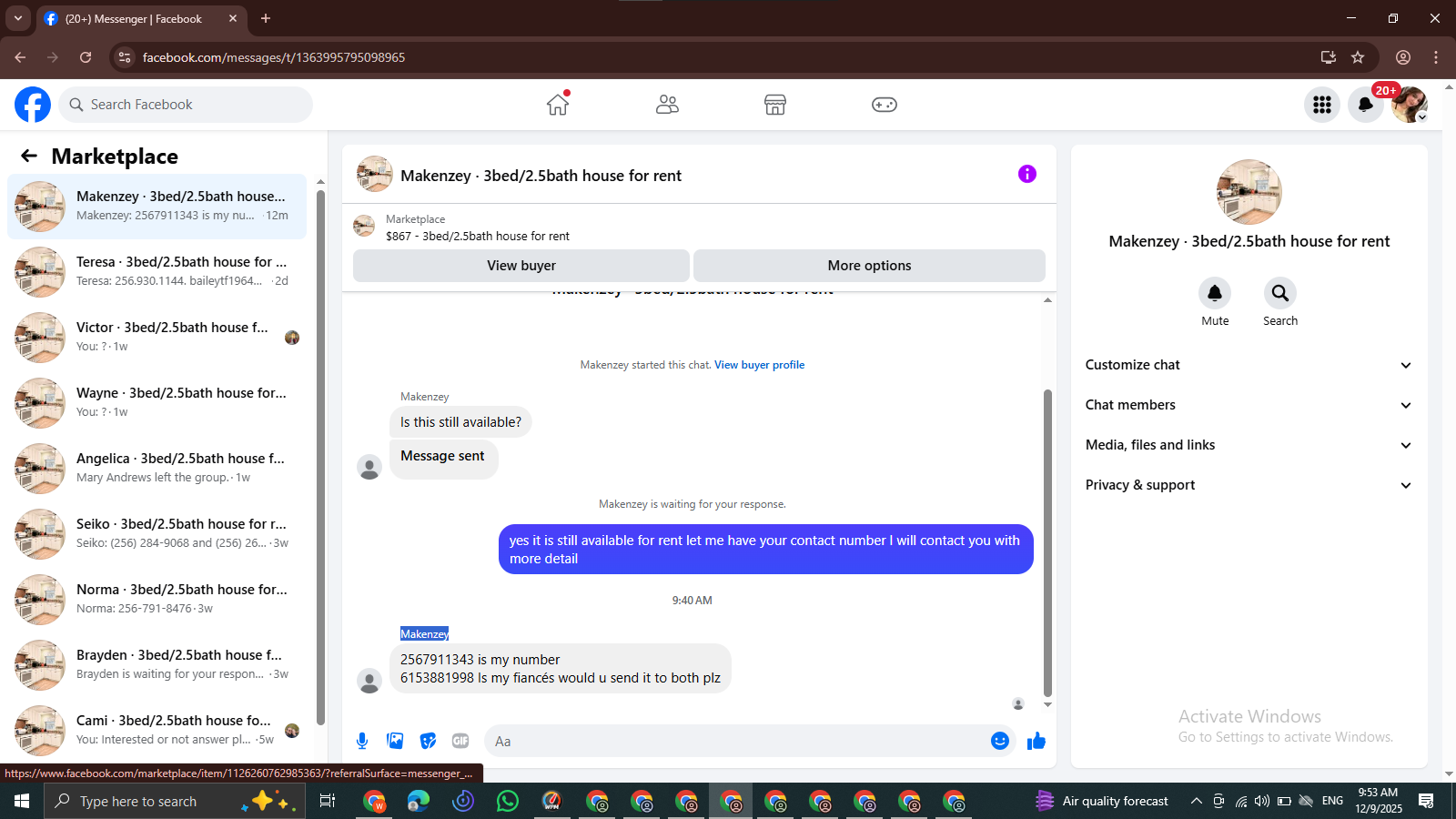The width and height of the screenshot is (1456, 819).
Task: Open Cami conversation in list
Action: (x=157, y=731)
